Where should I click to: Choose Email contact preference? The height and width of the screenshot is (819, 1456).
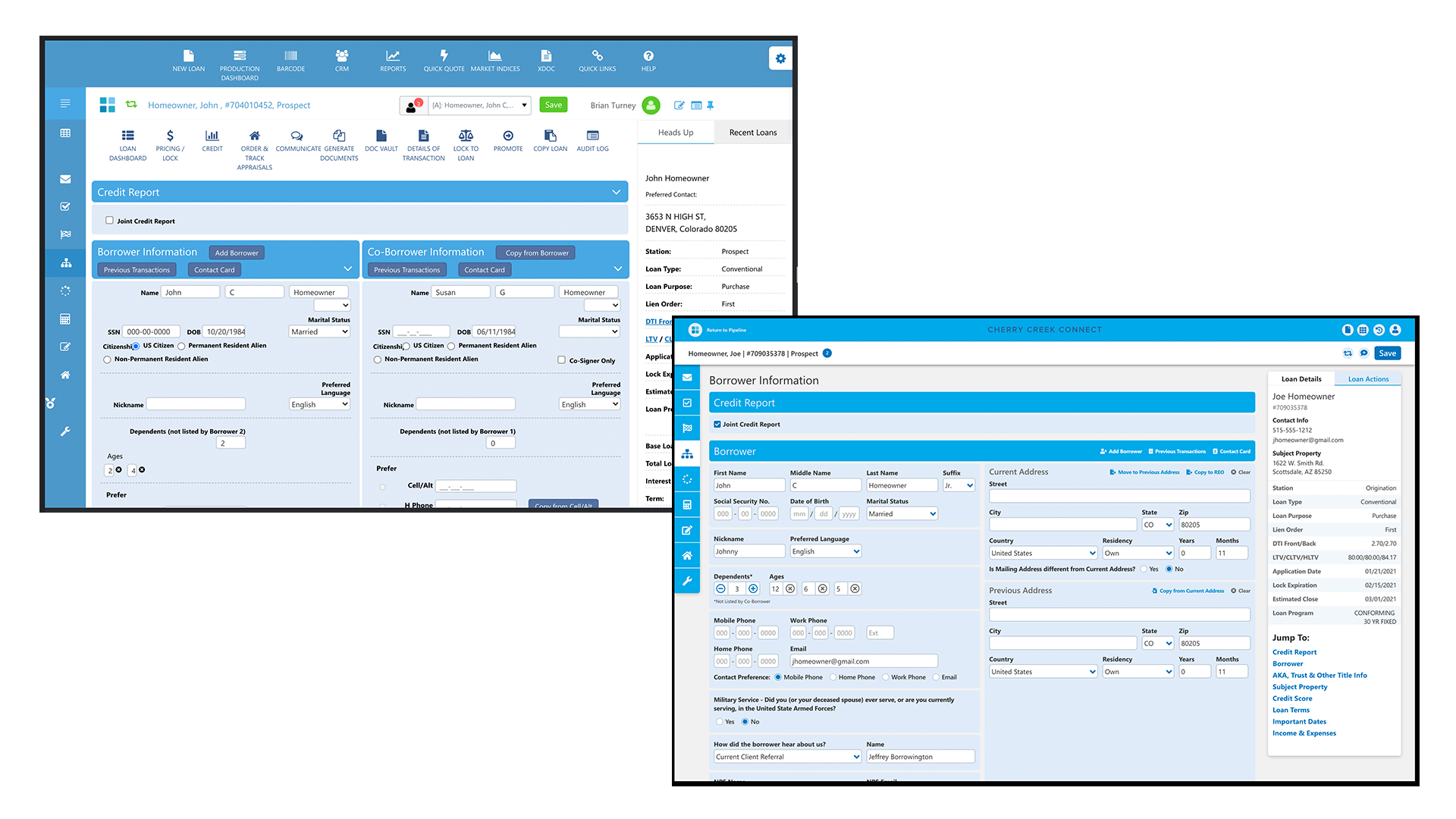(936, 677)
